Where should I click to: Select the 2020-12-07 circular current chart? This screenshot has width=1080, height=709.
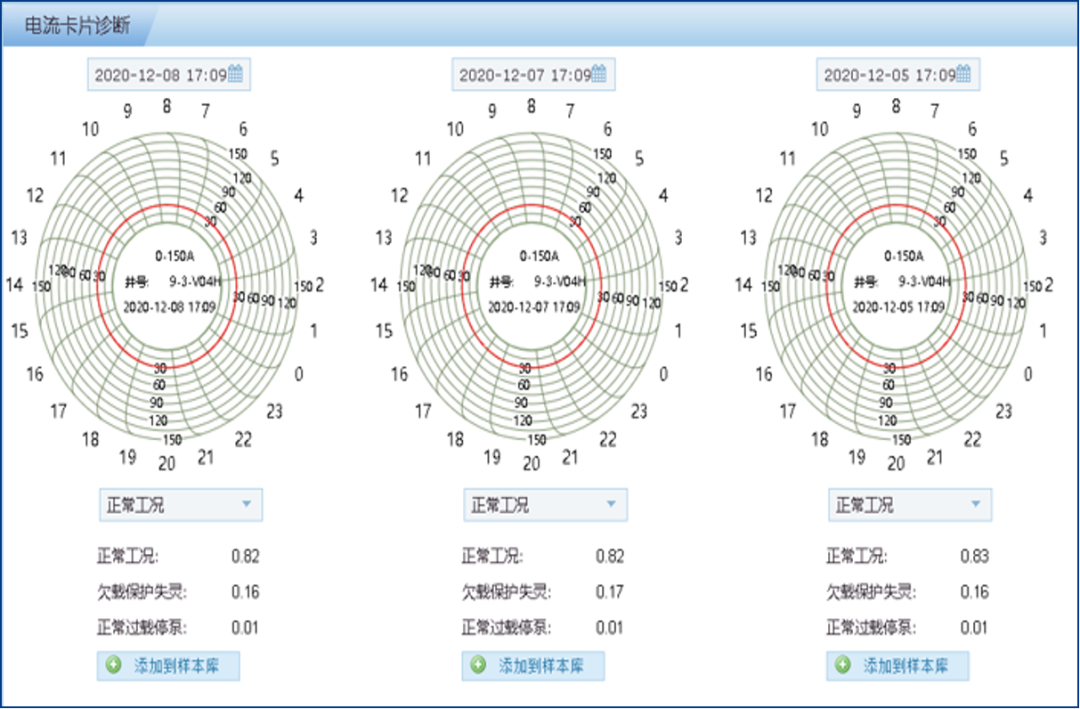[531, 283]
